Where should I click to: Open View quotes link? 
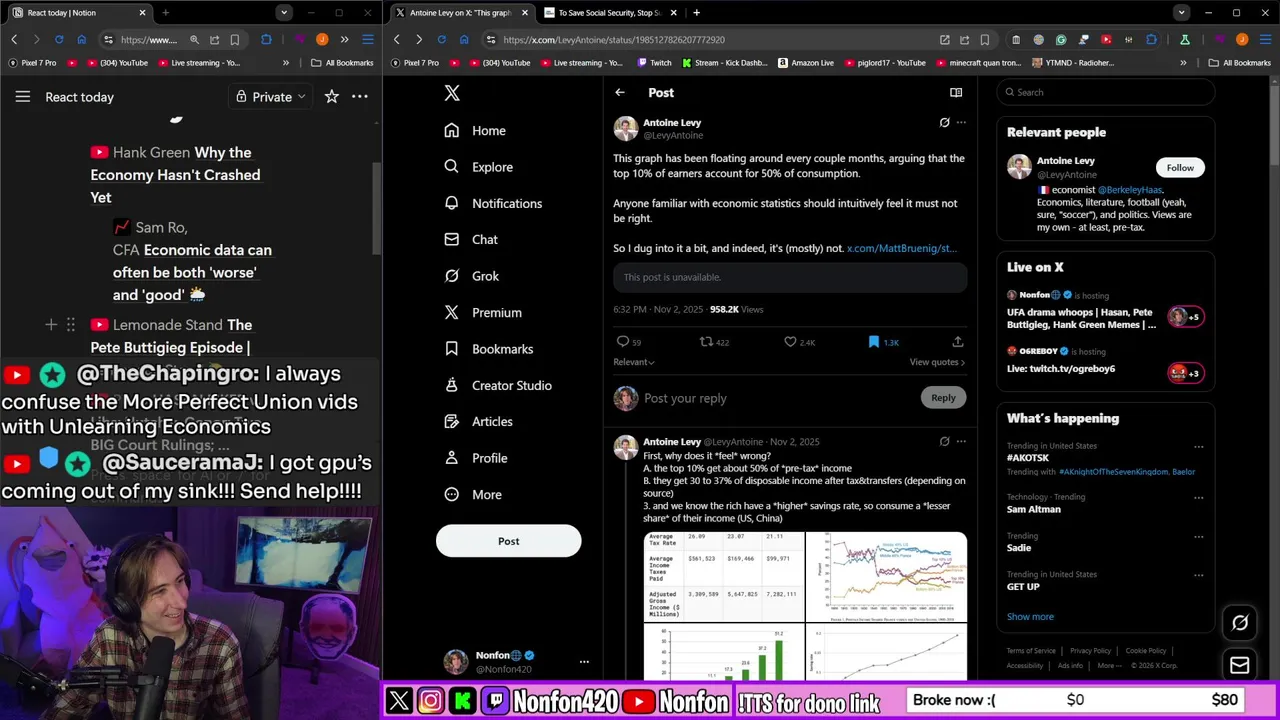click(x=937, y=362)
